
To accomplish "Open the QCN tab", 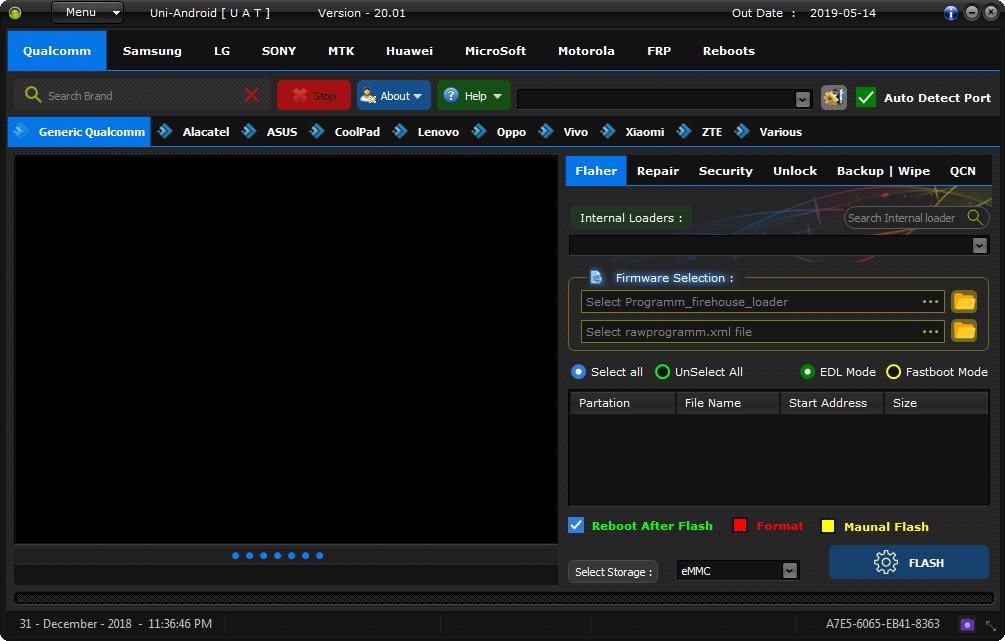I will point(963,171).
